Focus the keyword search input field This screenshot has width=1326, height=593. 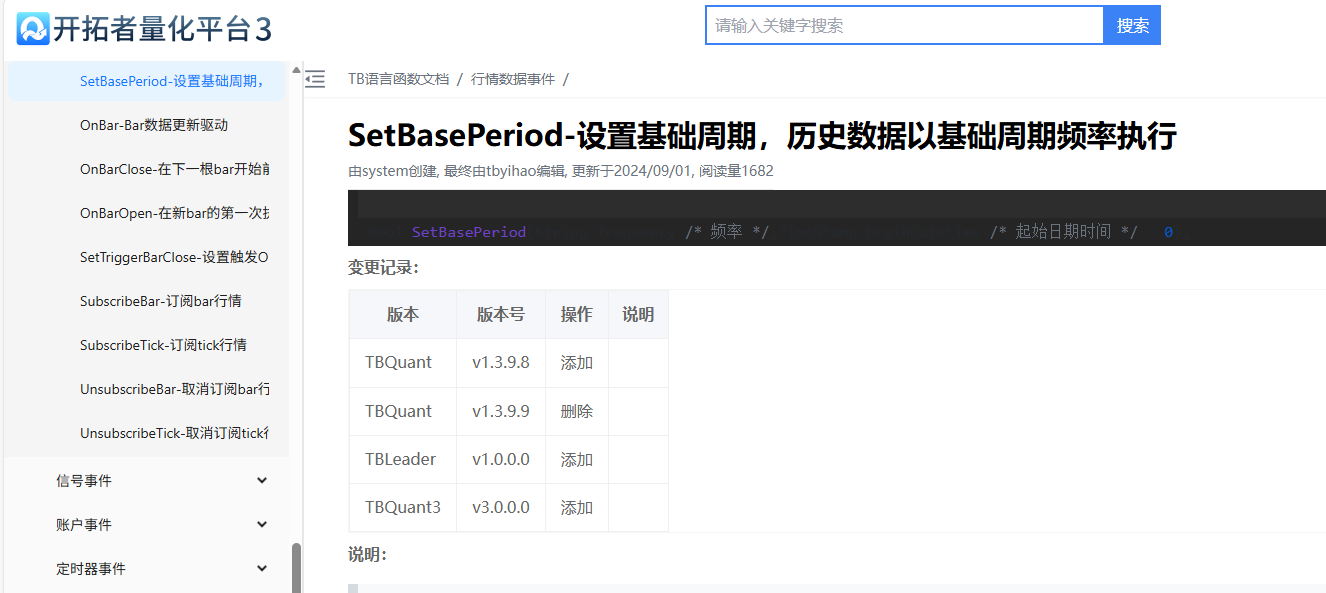(x=904, y=26)
